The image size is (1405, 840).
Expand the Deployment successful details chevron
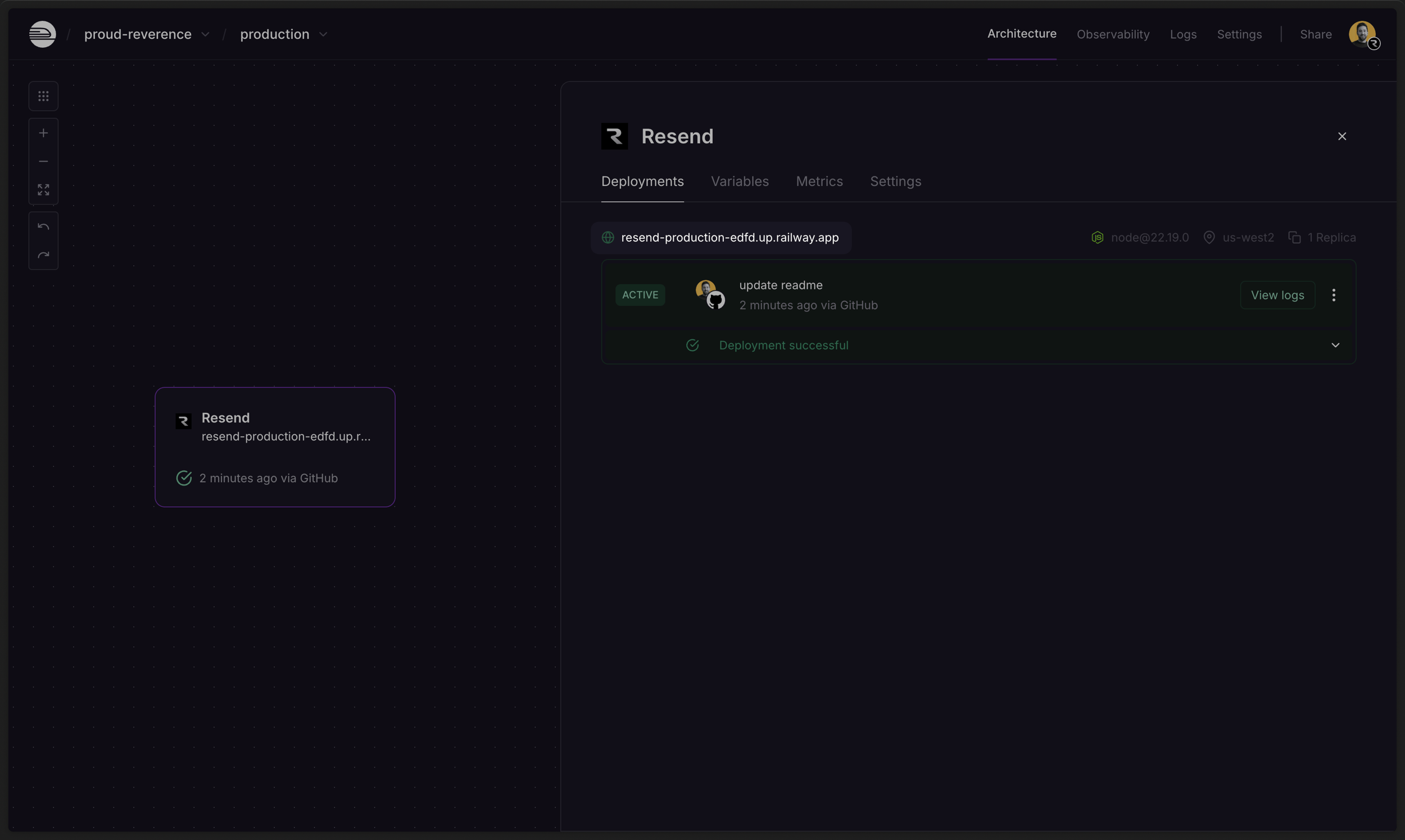1335,346
